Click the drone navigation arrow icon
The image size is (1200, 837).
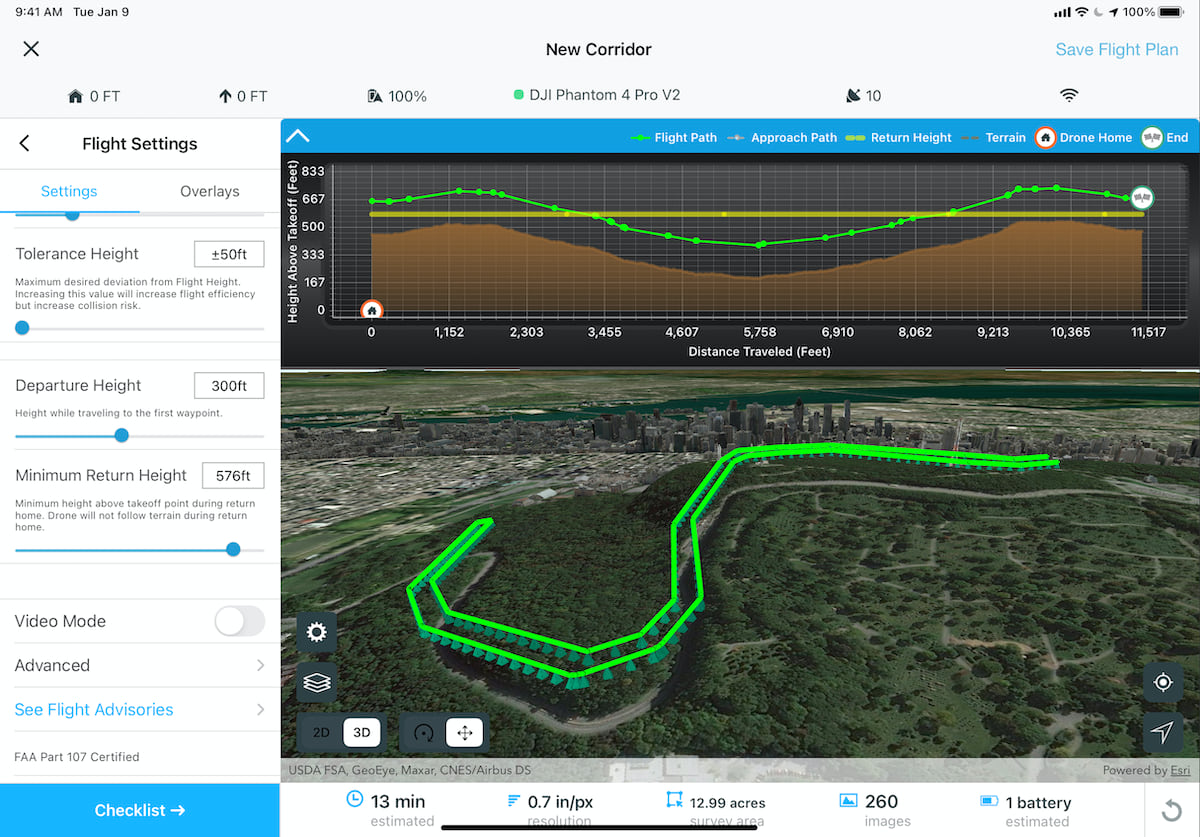click(1162, 733)
